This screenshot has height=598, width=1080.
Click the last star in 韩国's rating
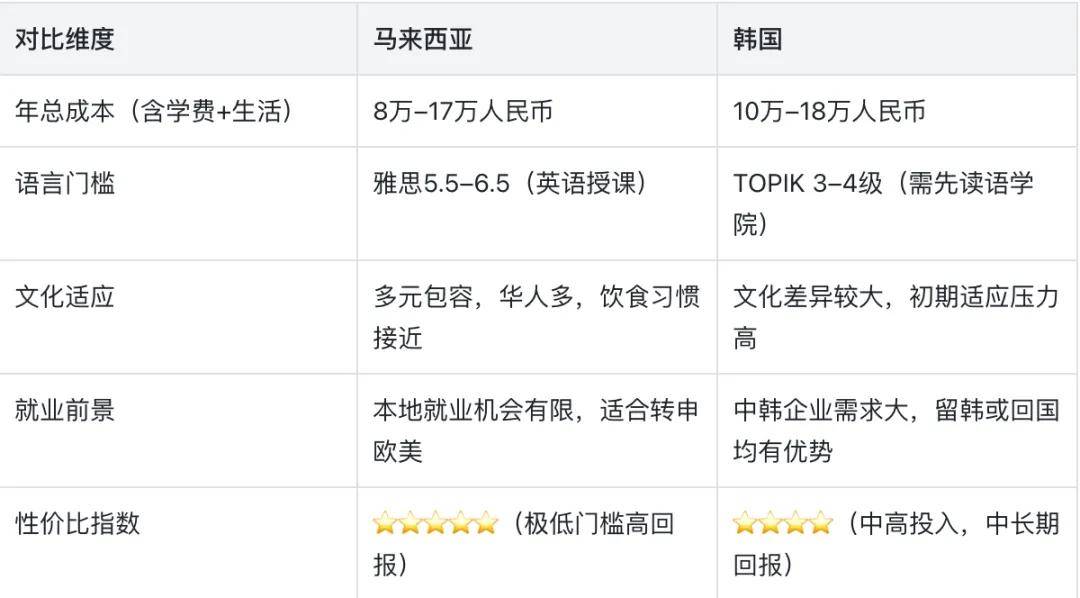pyautogui.click(x=820, y=523)
